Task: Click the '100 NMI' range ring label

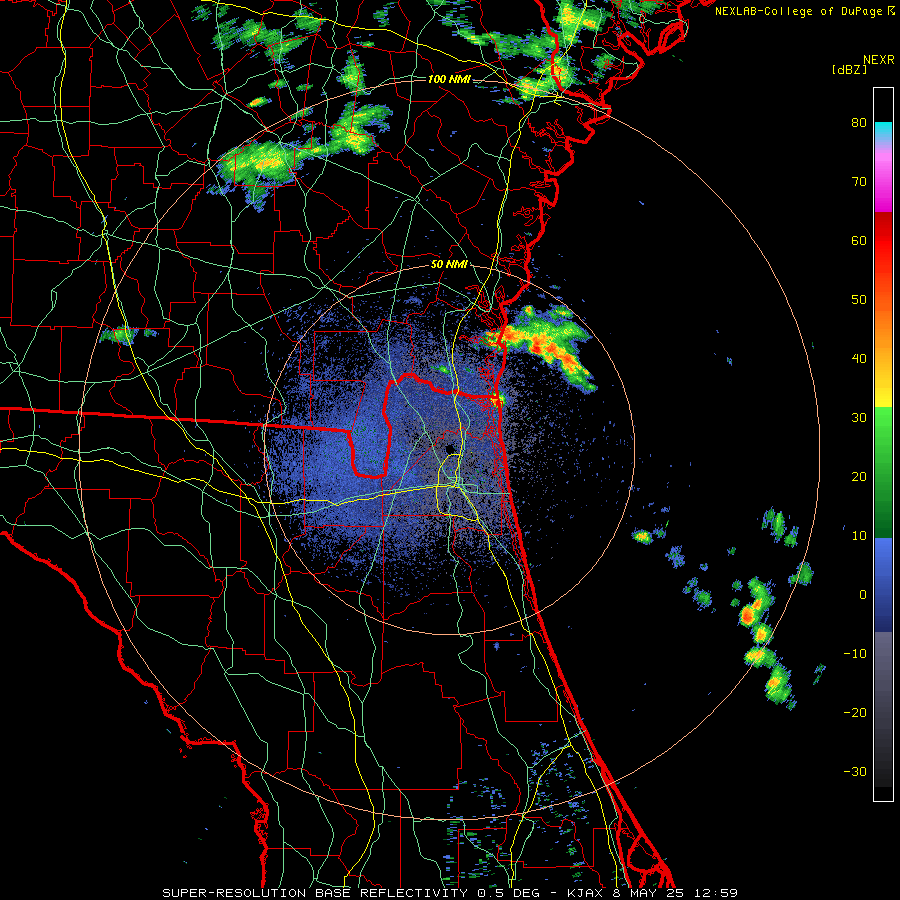Action: pos(449,79)
